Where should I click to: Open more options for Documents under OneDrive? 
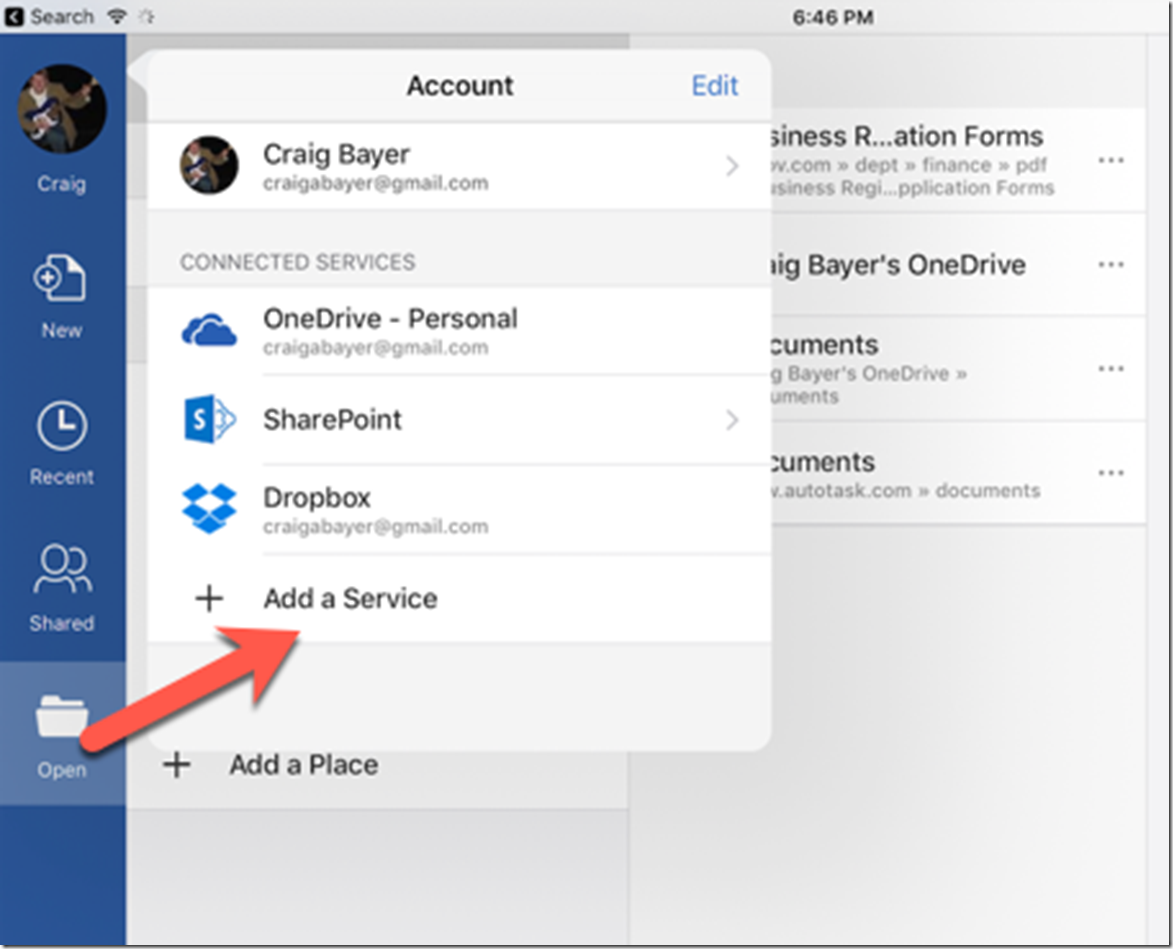click(1111, 369)
